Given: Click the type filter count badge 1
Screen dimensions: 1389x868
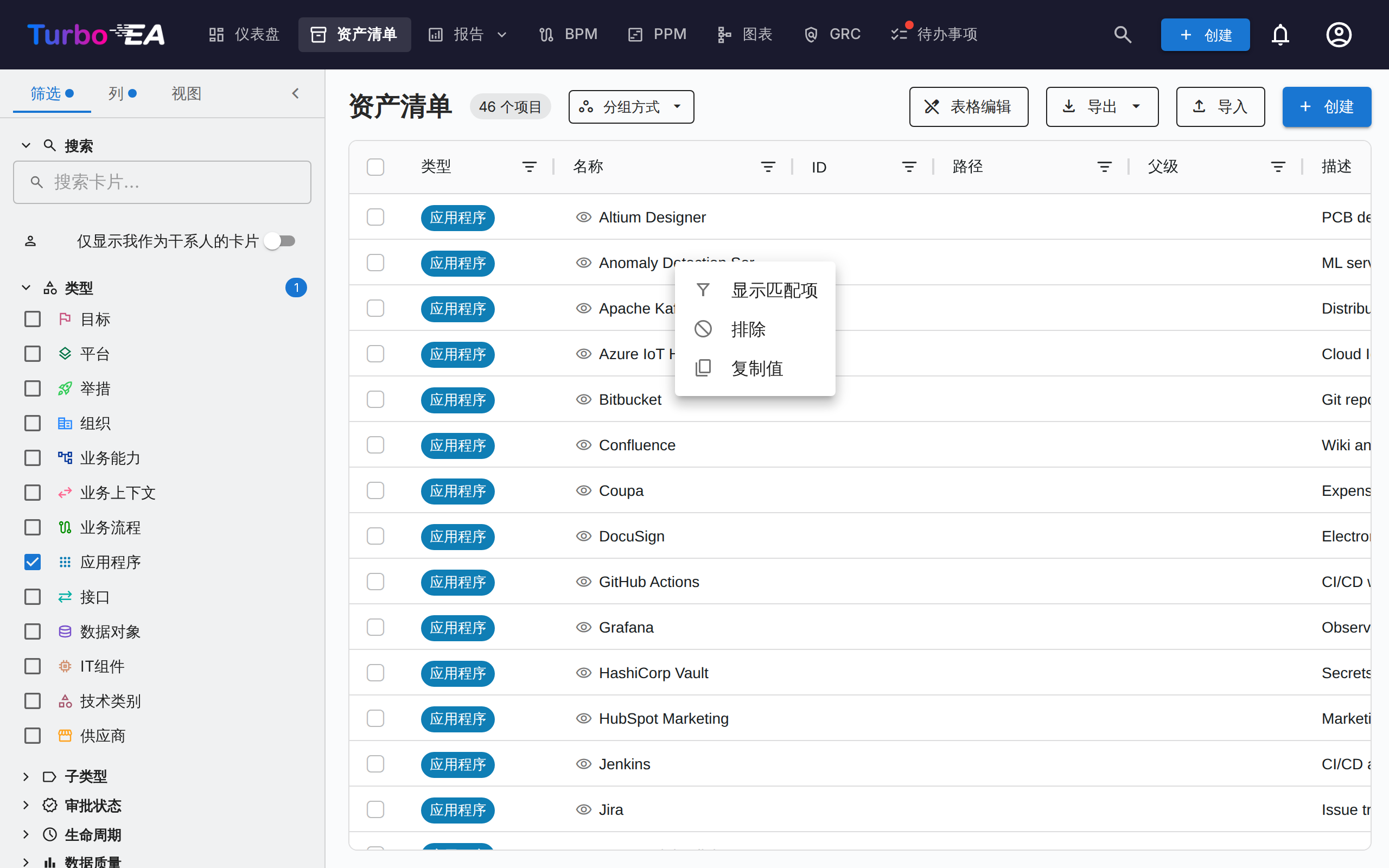Looking at the screenshot, I should coord(296,288).
